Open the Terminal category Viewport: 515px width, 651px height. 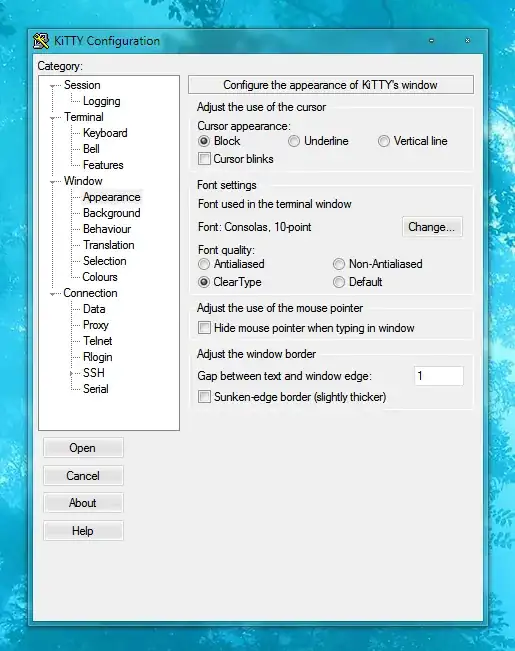83,117
